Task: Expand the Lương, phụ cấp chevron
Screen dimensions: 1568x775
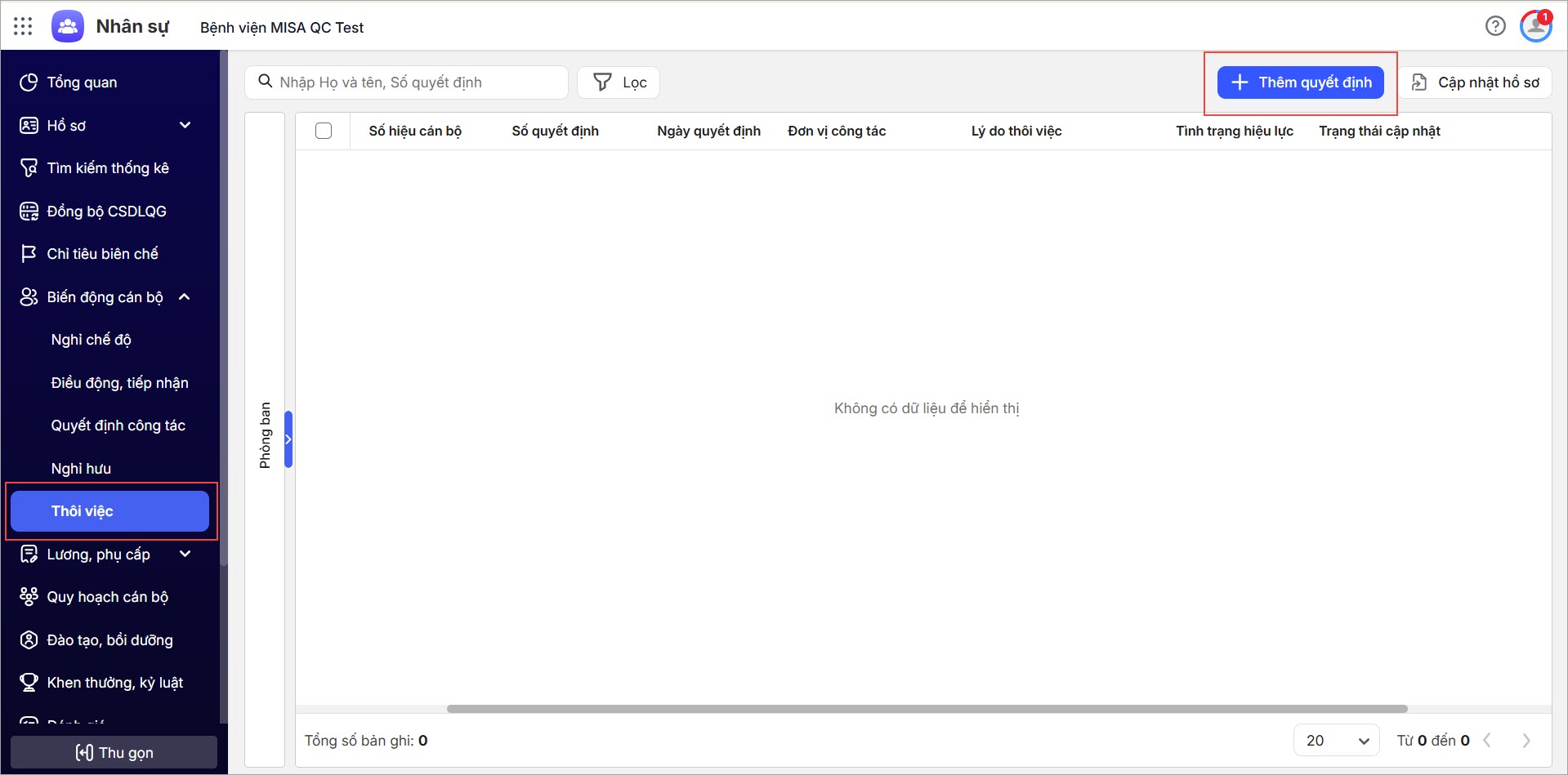Action: click(185, 555)
